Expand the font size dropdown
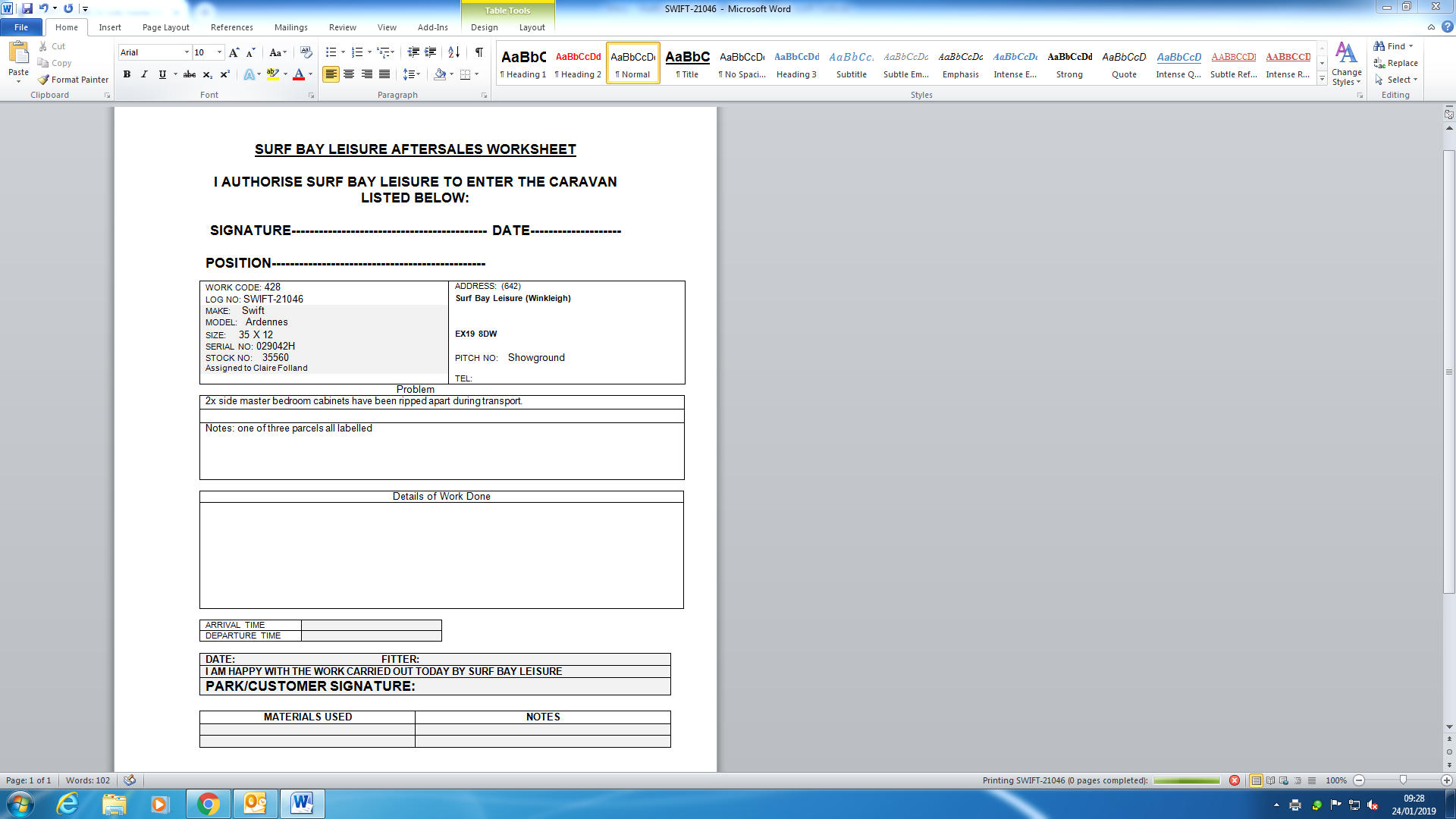 click(220, 52)
